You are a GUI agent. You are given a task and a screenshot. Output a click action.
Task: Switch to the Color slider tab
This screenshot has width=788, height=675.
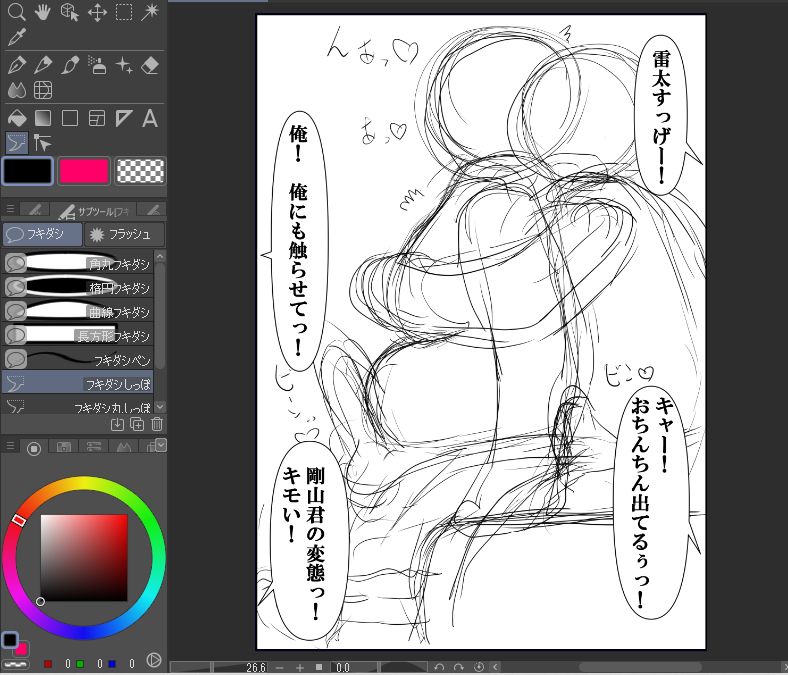[93, 447]
